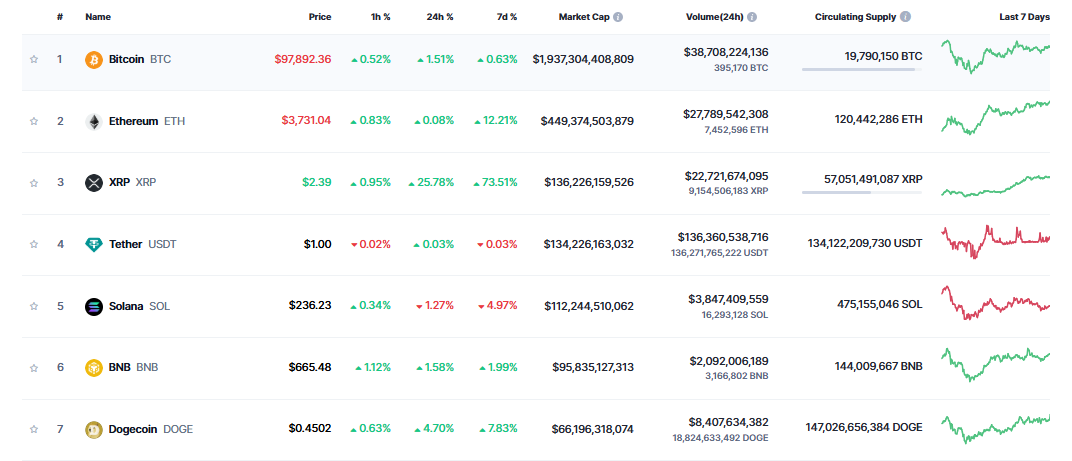The image size is (1072, 461).
Task: Open Bitcoin's 7-day sparkline chart
Action: (995, 56)
